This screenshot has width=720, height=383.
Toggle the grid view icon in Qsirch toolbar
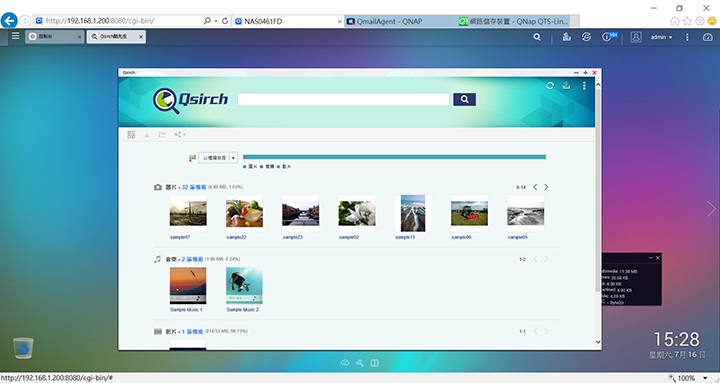131,135
